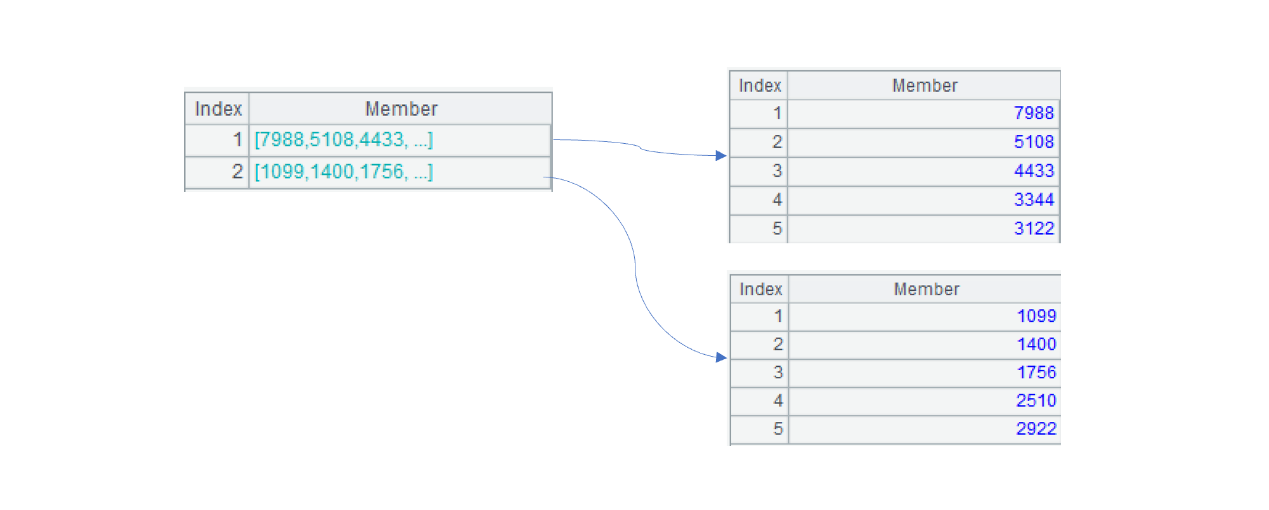
Task: Open the [7988,5108,4433, ...] sequence member
Action: click(x=344, y=140)
